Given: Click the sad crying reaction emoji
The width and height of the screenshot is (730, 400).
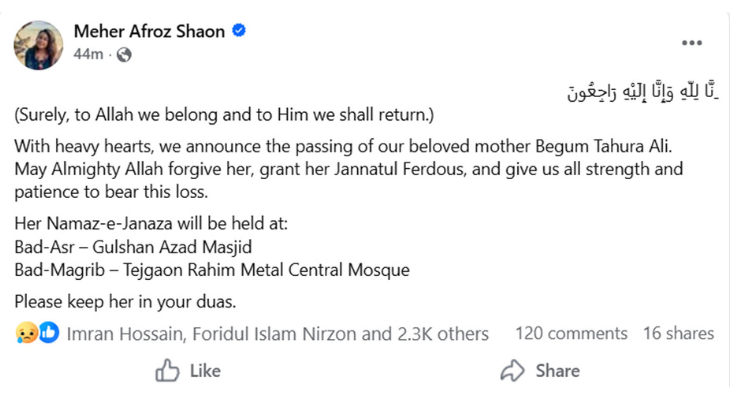Looking at the screenshot, I should 27,334.
